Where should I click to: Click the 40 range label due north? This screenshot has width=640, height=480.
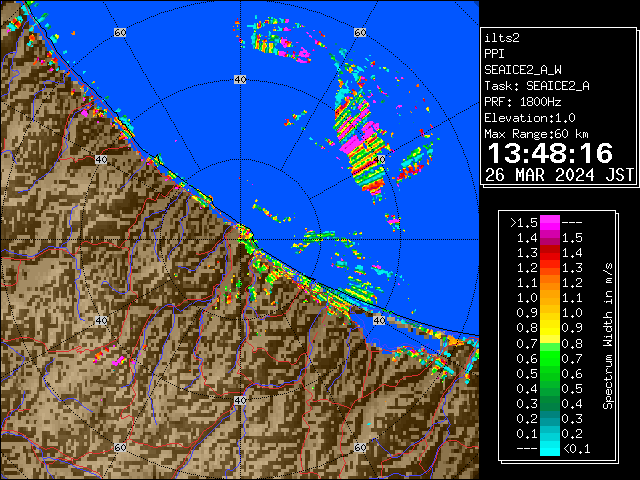point(240,80)
